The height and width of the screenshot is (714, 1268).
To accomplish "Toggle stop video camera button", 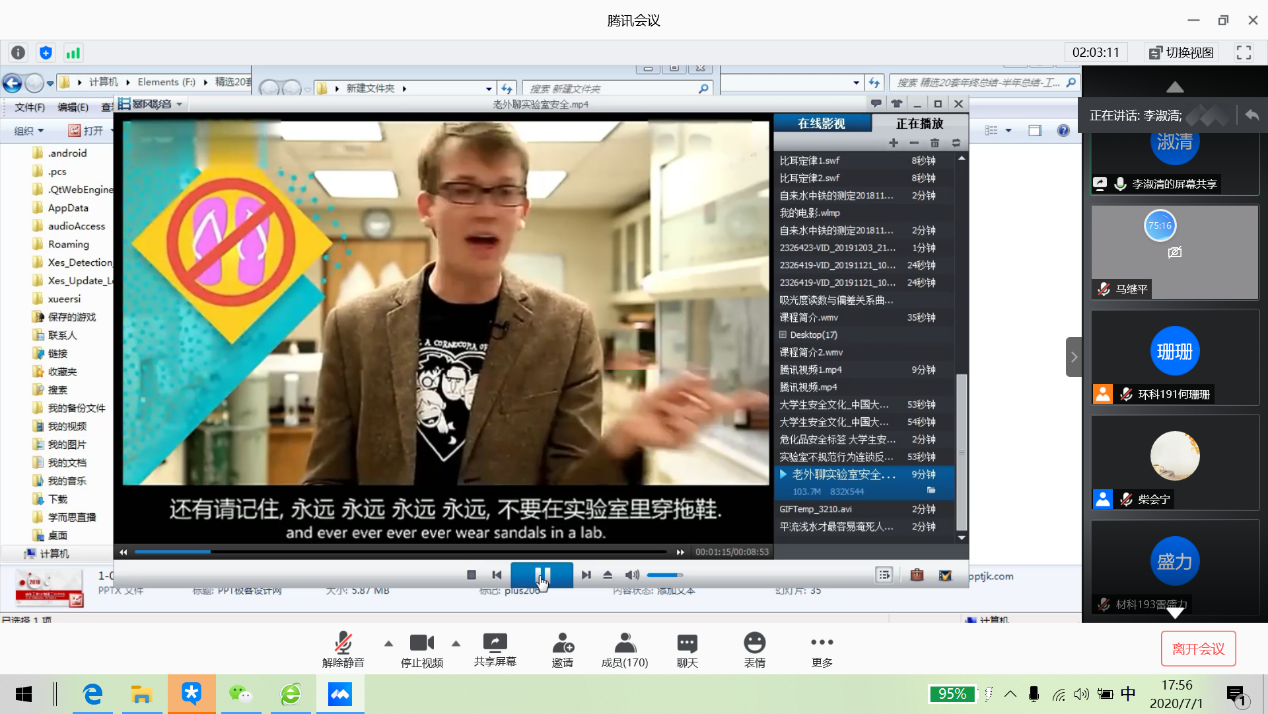I will [422, 643].
